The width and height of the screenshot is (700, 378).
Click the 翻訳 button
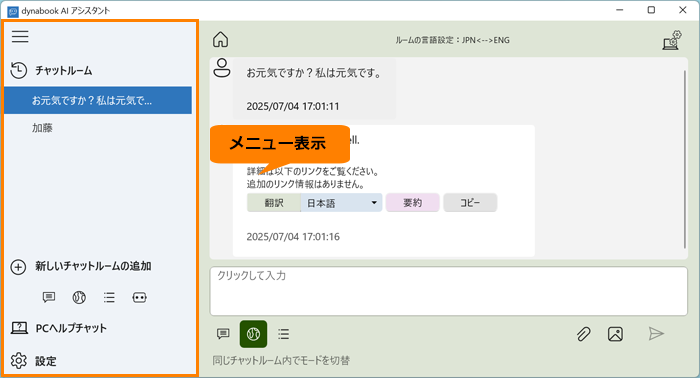click(274, 203)
